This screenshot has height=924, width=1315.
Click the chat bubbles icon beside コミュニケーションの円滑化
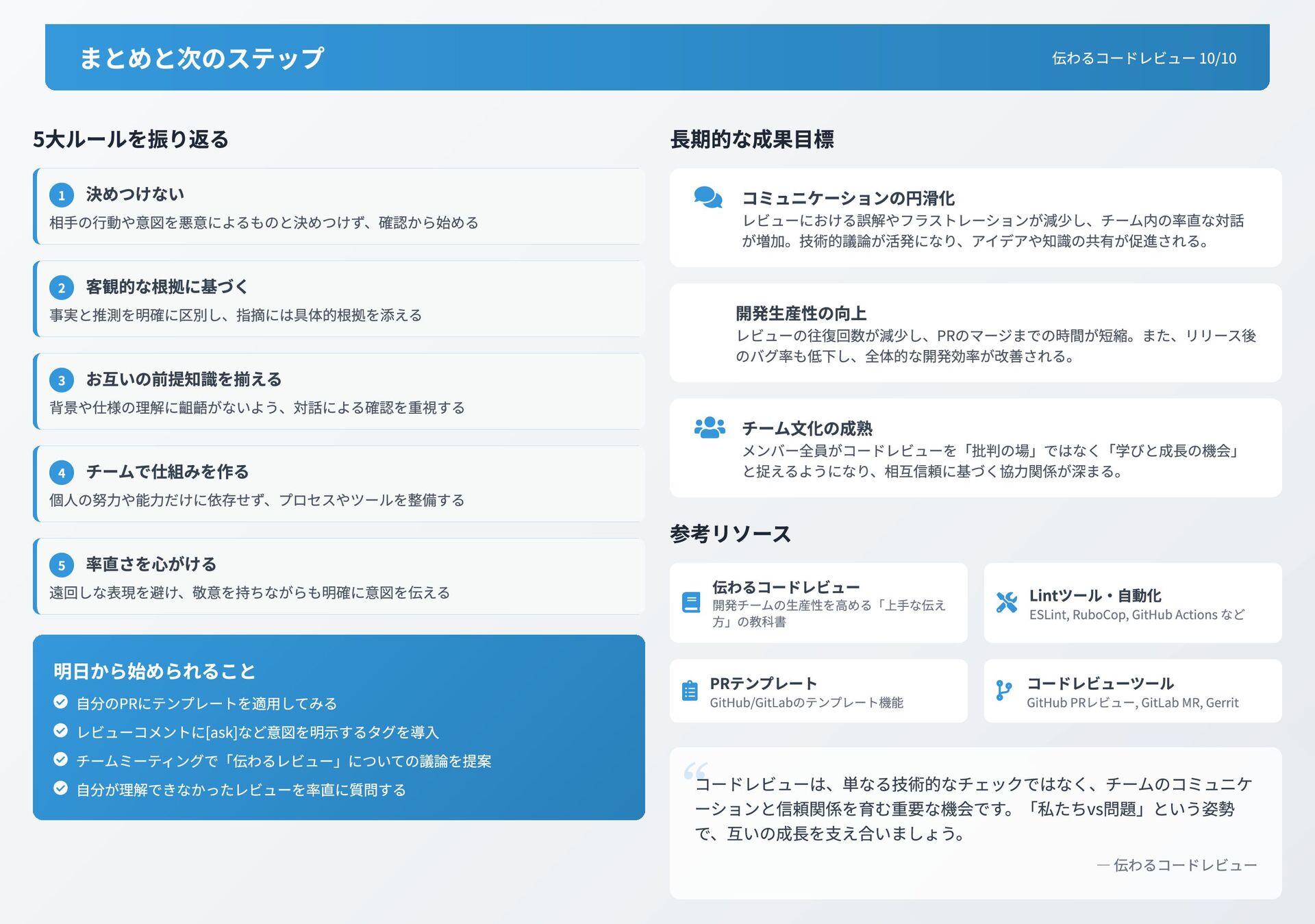click(x=707, y=197)
